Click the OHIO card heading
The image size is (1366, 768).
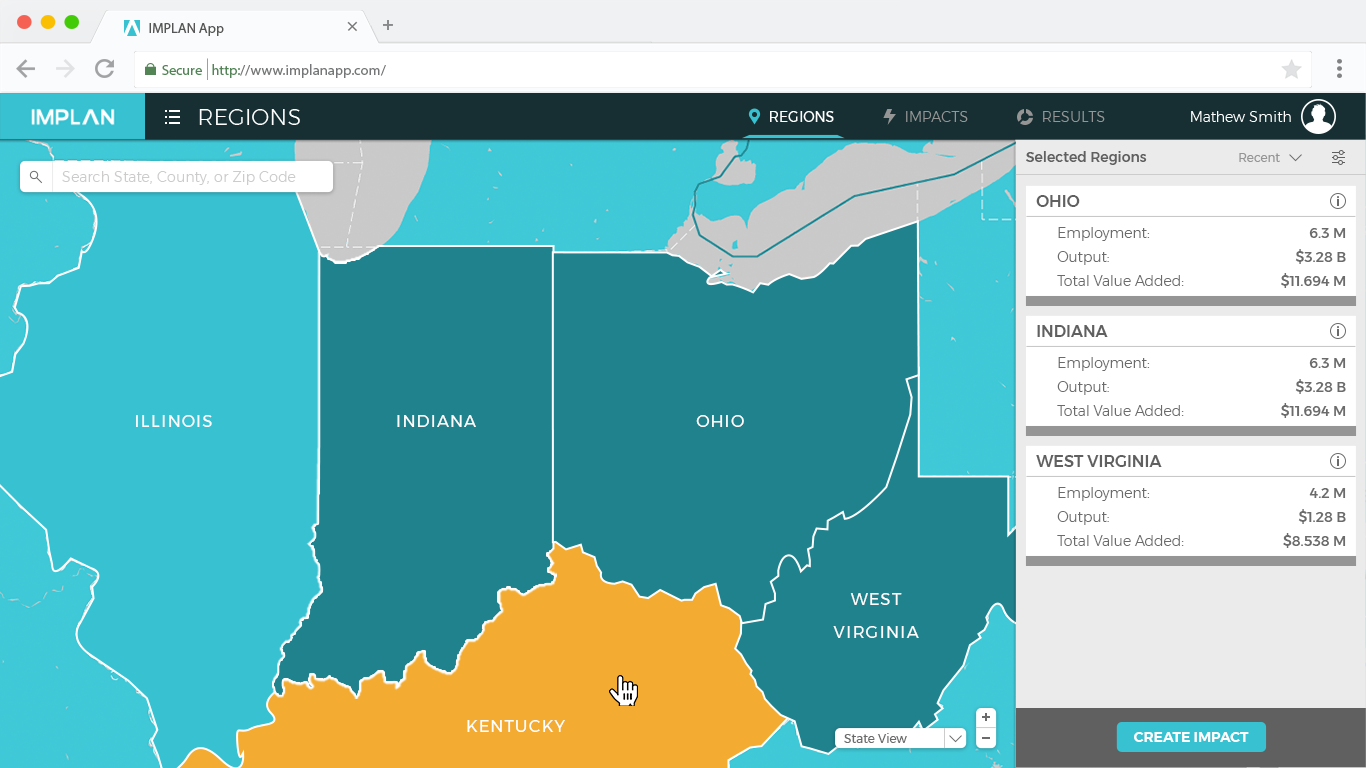(x=1058, y=201)
